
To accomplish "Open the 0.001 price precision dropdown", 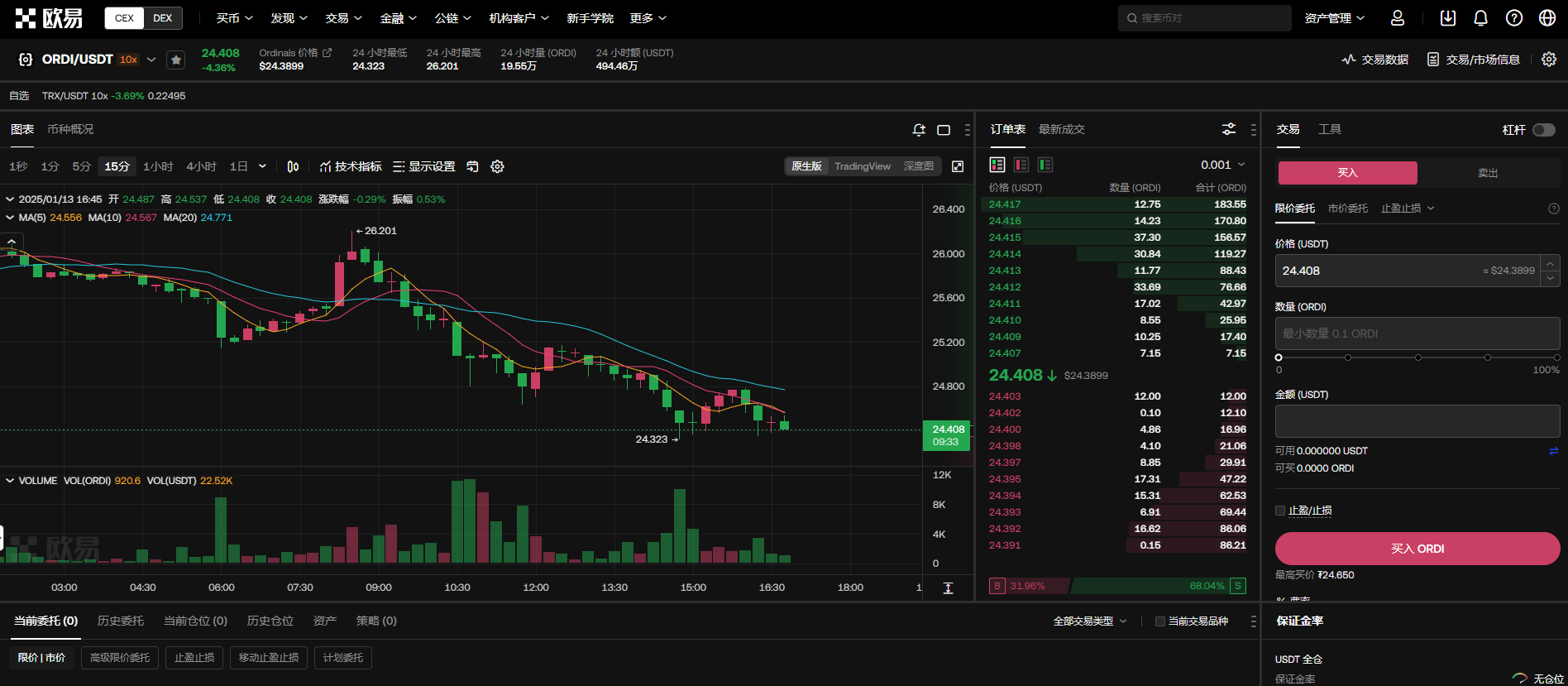I will [1223, 165].
